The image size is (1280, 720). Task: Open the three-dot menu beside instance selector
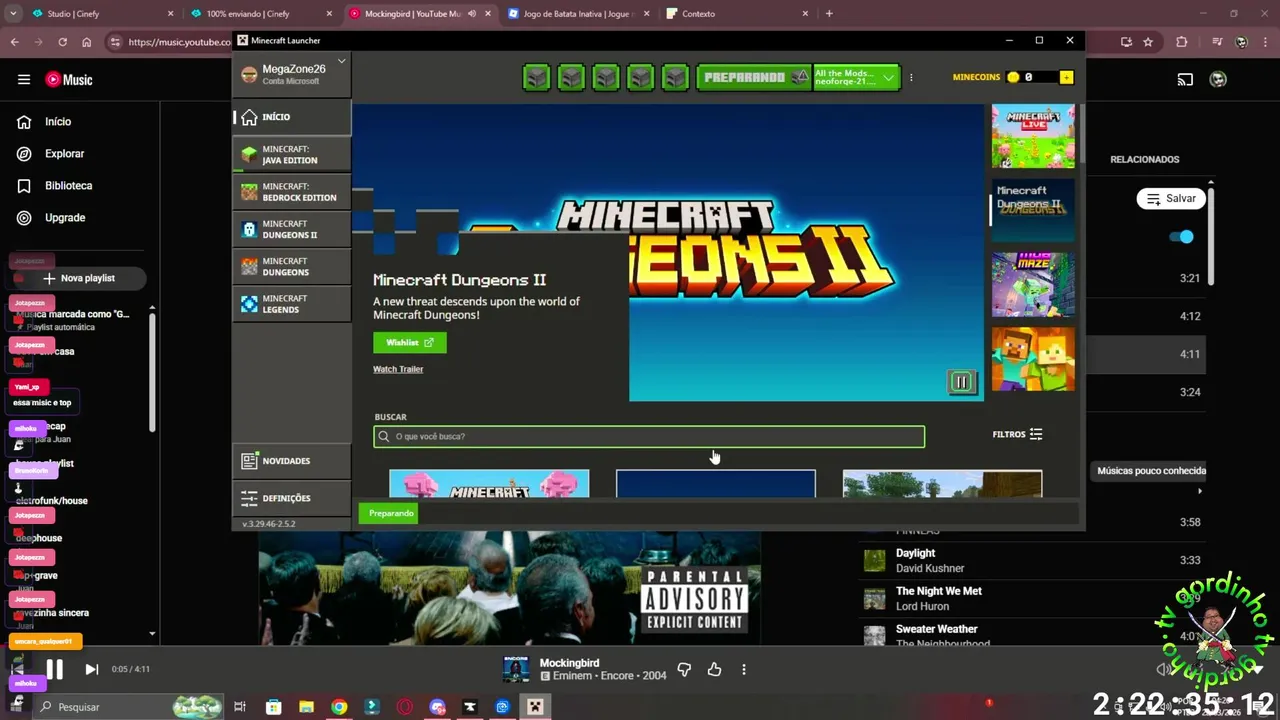910,77
